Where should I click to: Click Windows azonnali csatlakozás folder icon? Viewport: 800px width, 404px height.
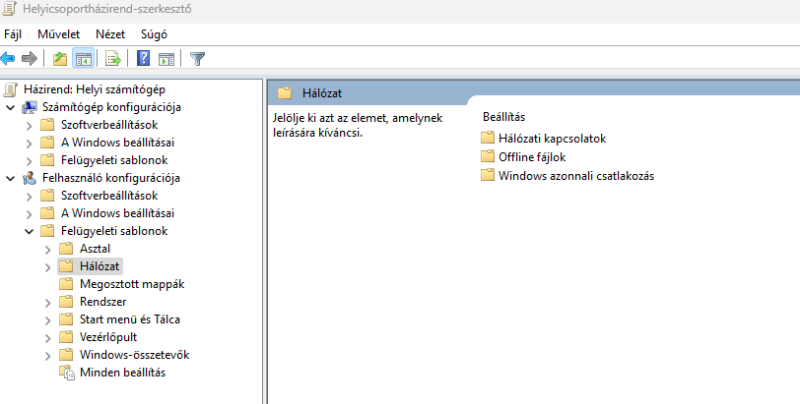click(488, 175)
